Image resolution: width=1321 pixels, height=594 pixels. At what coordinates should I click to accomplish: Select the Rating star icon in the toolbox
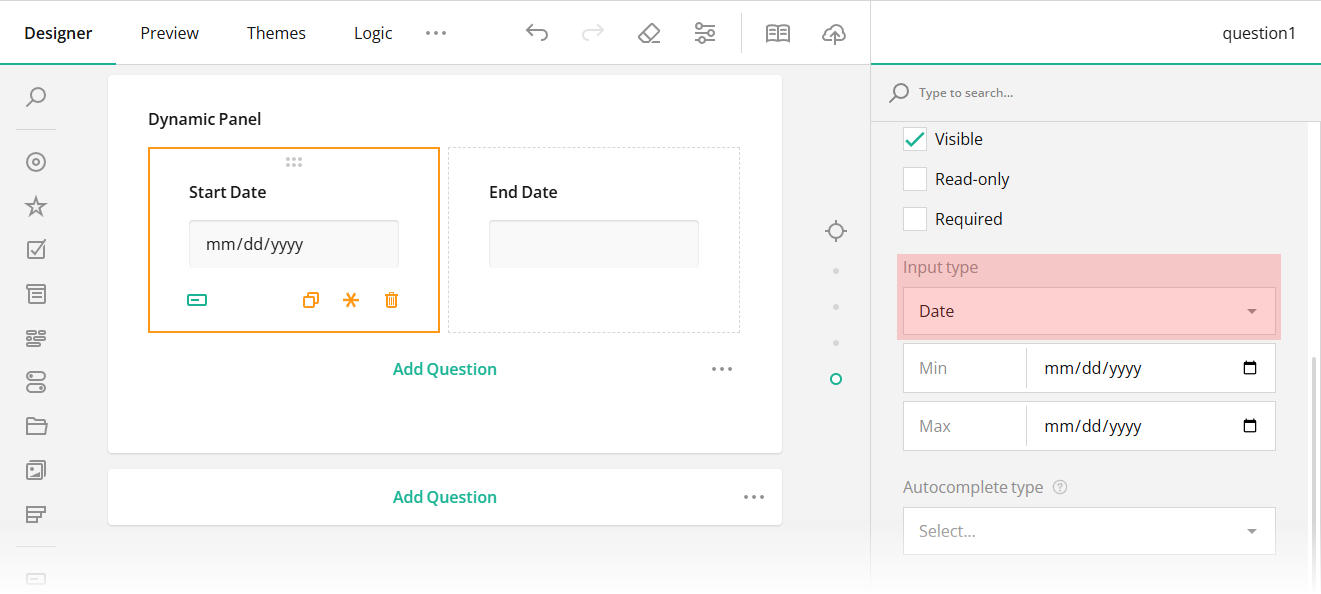35,205
